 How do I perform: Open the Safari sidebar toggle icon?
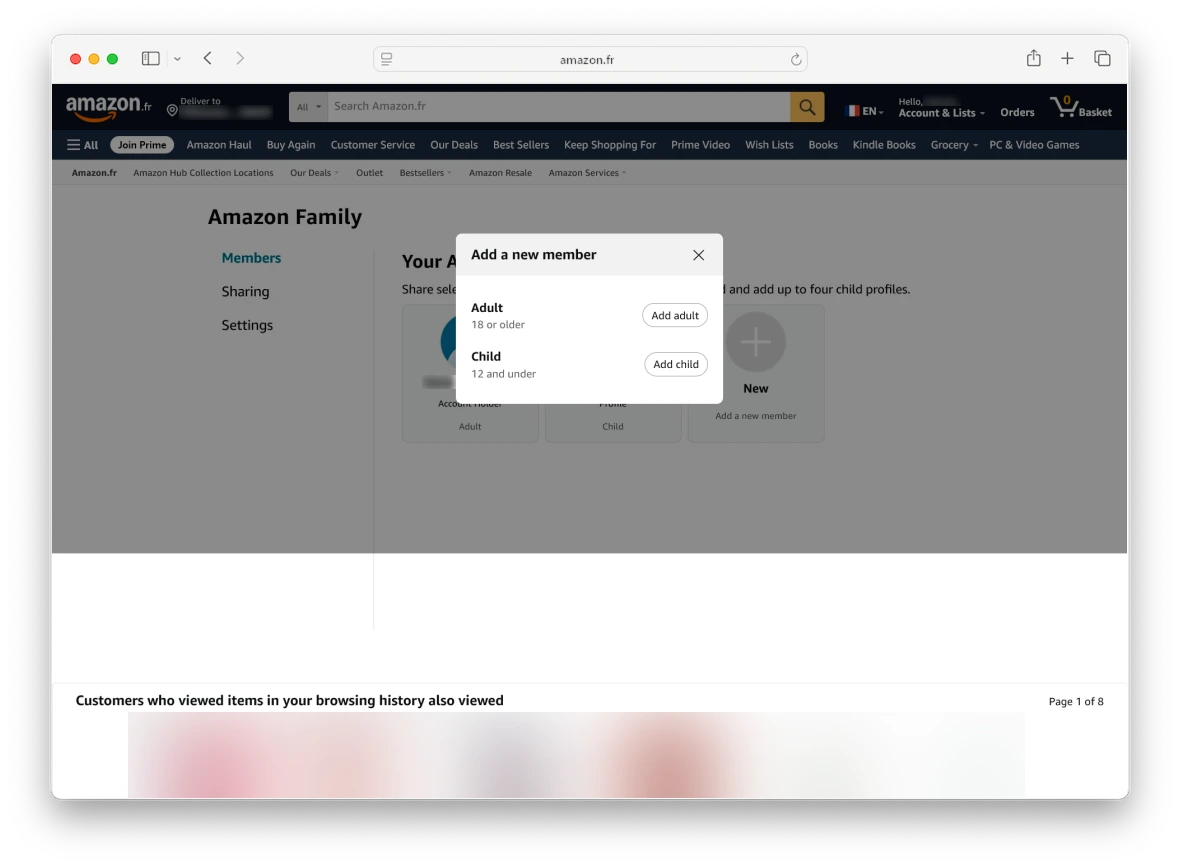[x=151, y=58]
